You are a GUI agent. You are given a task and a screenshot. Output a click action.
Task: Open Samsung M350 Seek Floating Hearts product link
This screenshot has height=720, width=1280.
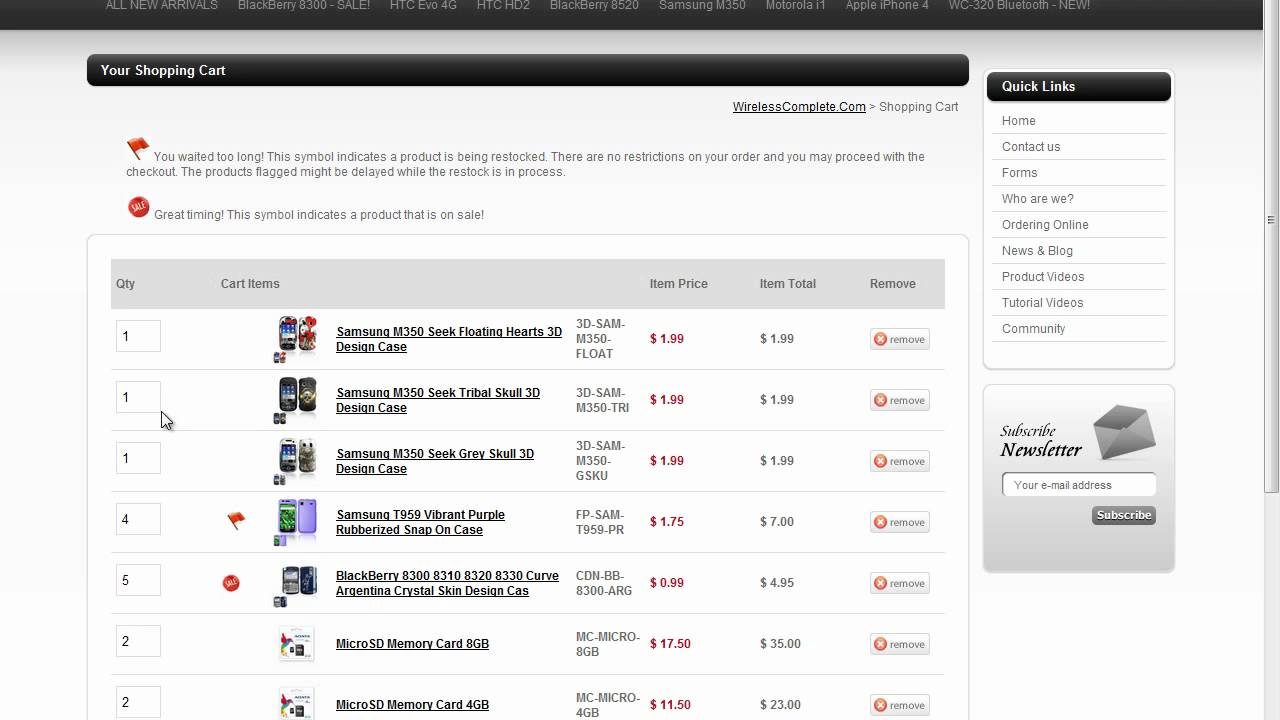(449, 339)
